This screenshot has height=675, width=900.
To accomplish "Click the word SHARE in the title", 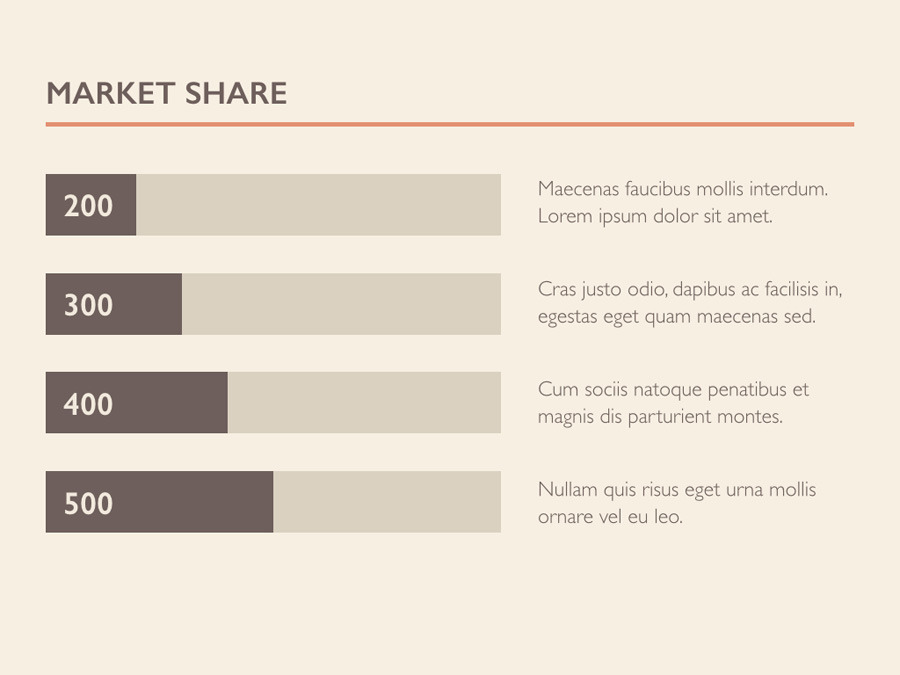I will 236,94.
